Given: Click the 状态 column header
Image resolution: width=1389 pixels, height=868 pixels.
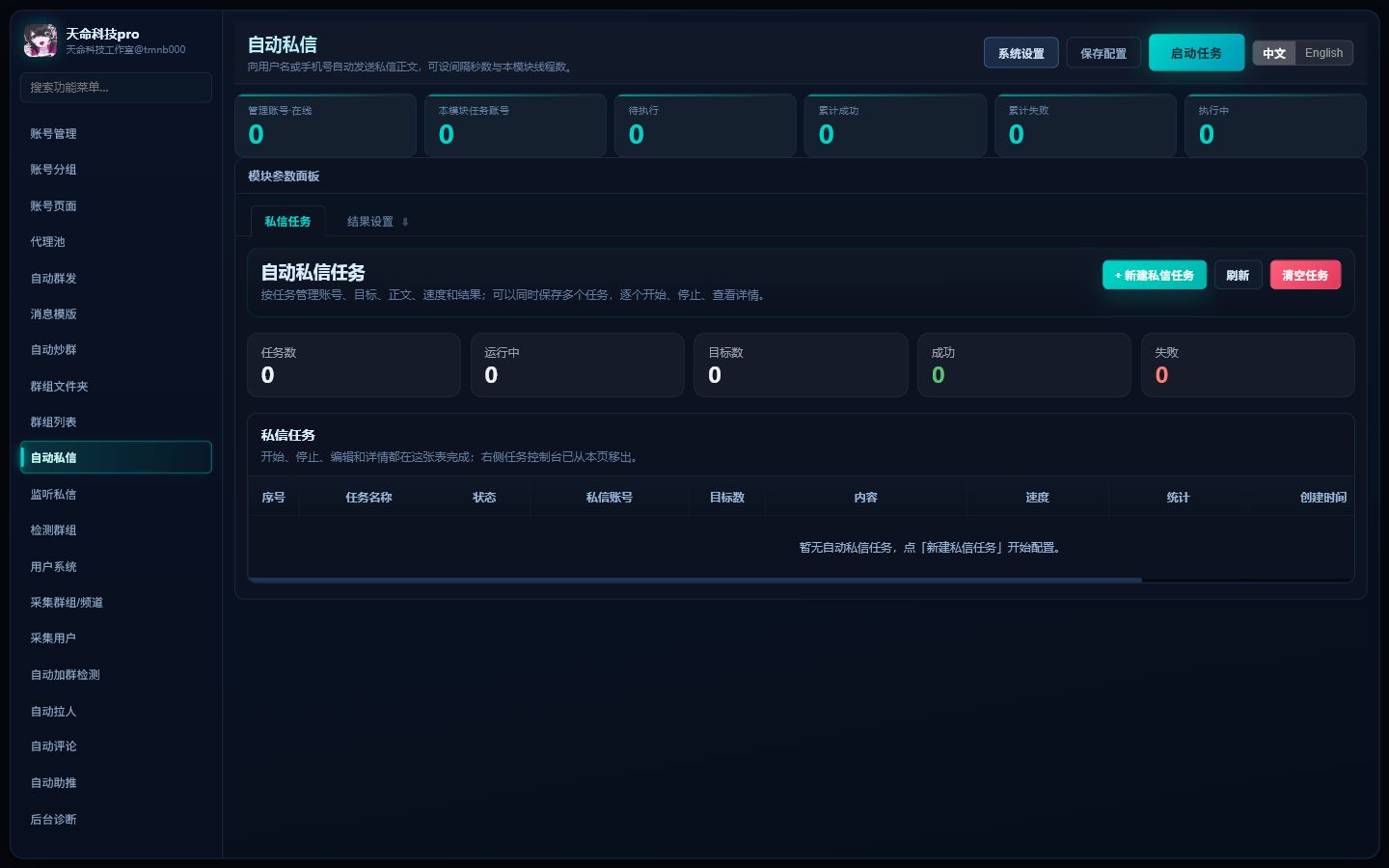Looking at the screenshot, I should pyautogui.click(x=484, y=497).
